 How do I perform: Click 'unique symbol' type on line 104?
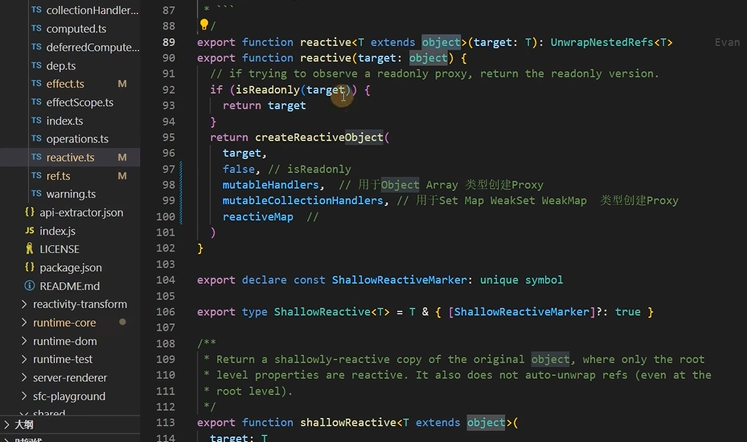pyautogui.click(x=521, y=280)
